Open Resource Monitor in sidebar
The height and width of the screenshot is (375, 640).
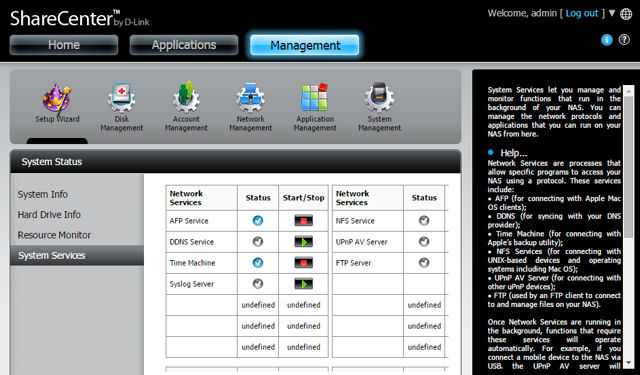[x=54, y=235]
